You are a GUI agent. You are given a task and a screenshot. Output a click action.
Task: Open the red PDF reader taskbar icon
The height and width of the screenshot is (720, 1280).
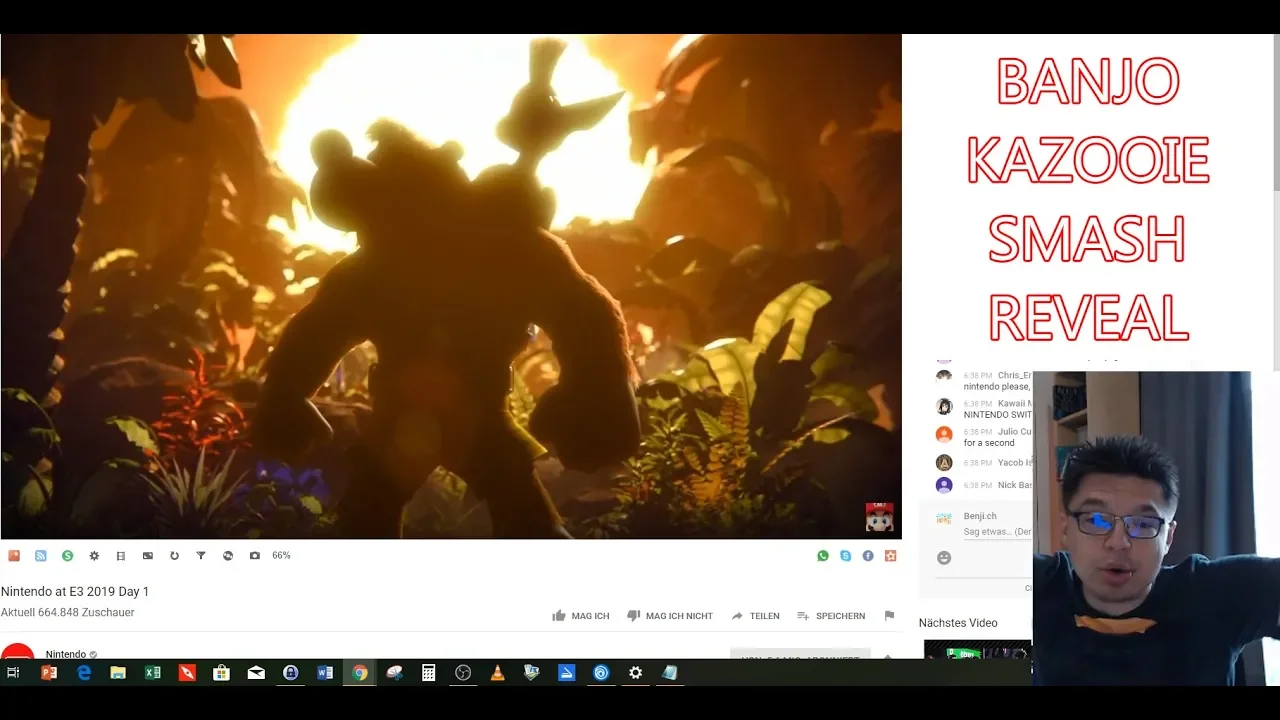(187, 673)
